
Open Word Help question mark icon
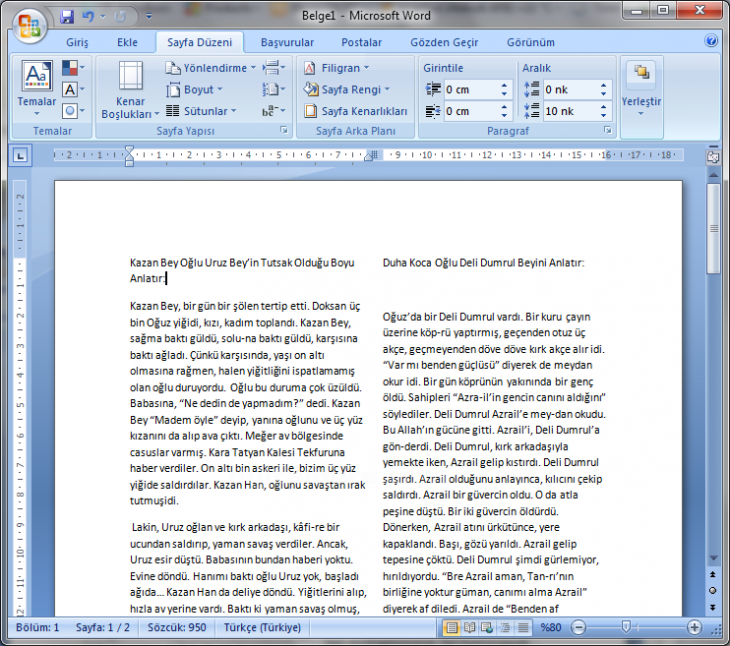[x=711, y=41]
